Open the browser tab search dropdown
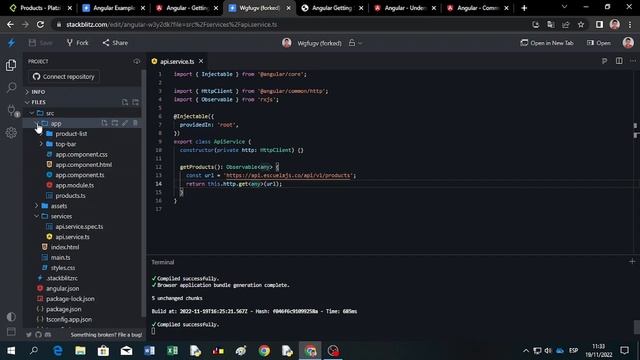This screenshot has width=640, height=360. pos(564,7)
